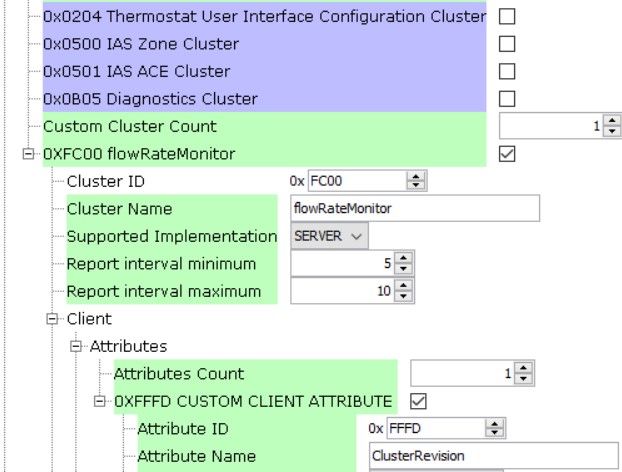Uncheck the 0XFFFD Custom Client Attribute checkbox
The height and width of the screenshot is (472, 622).
point(419,401)
